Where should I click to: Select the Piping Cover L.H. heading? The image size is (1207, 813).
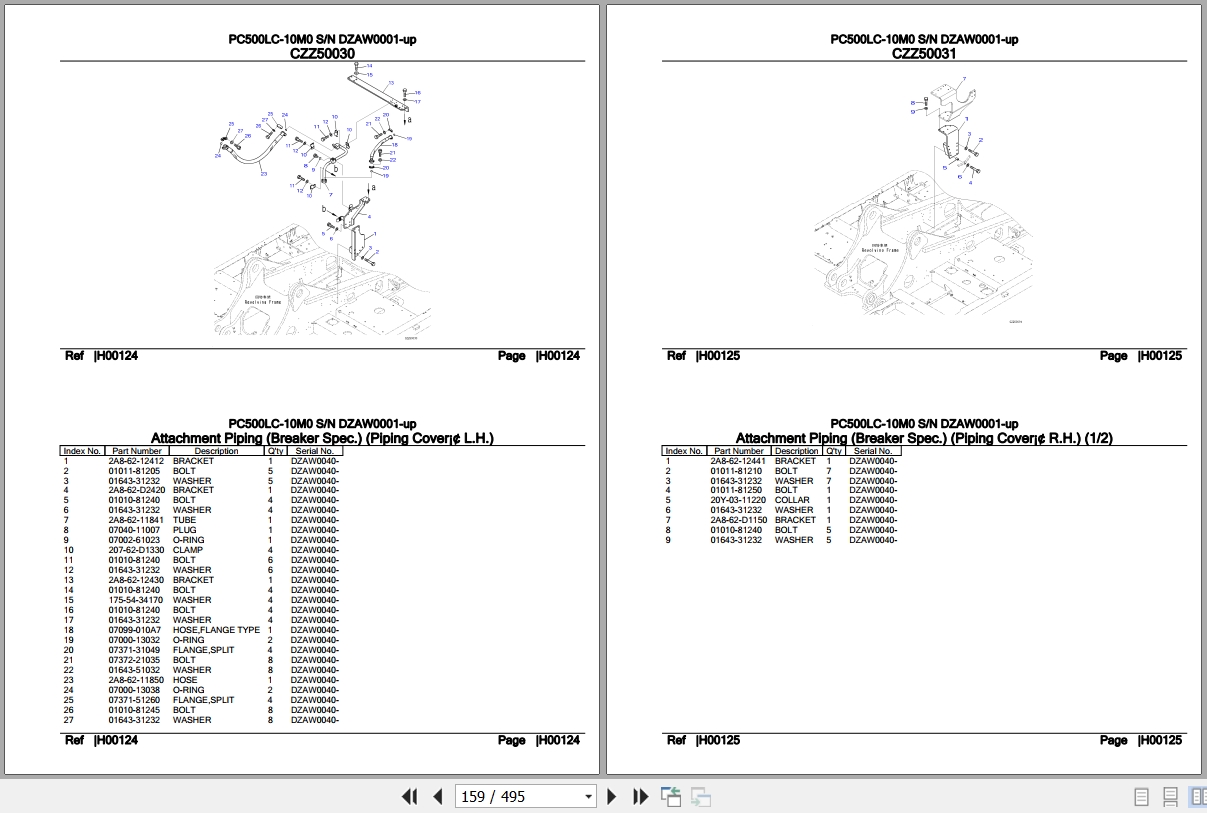(x=321, y=438)
